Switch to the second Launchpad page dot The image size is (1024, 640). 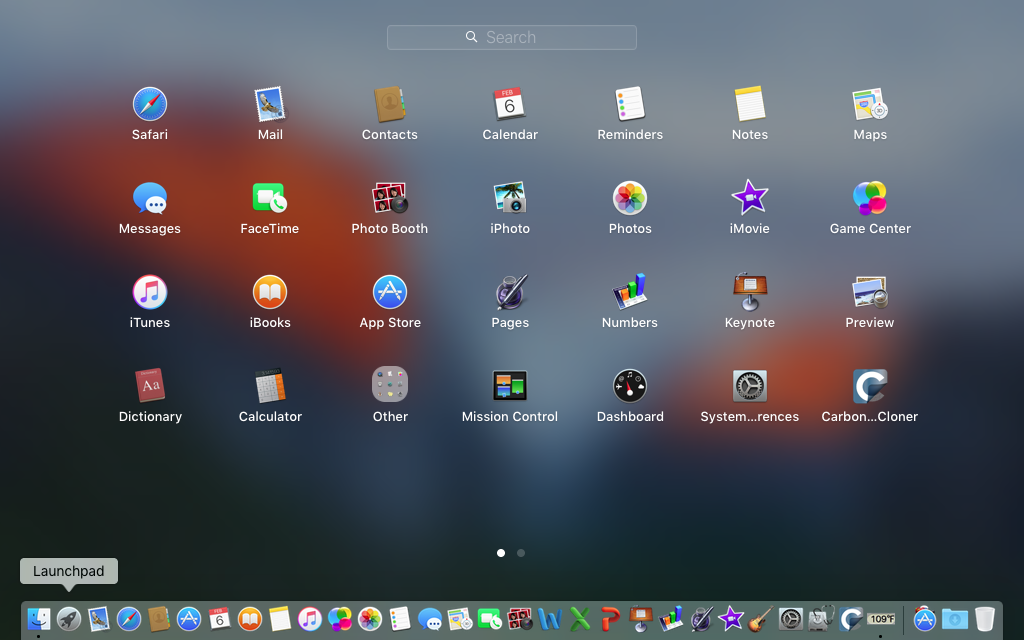pos(521,553)
